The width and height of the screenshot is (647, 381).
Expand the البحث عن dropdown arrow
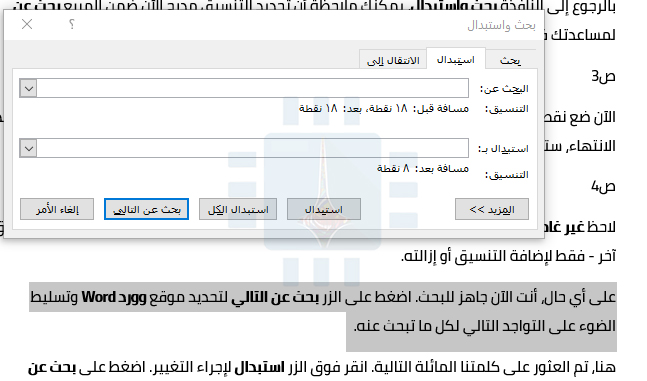coord(28,88)
